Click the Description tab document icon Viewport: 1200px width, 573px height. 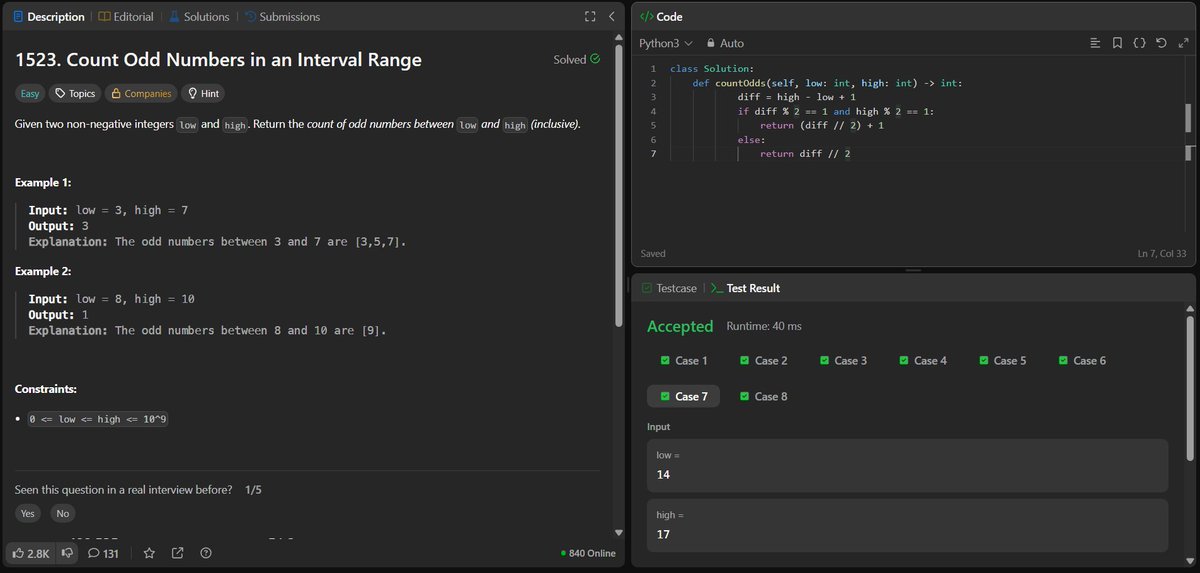[18, 17]
